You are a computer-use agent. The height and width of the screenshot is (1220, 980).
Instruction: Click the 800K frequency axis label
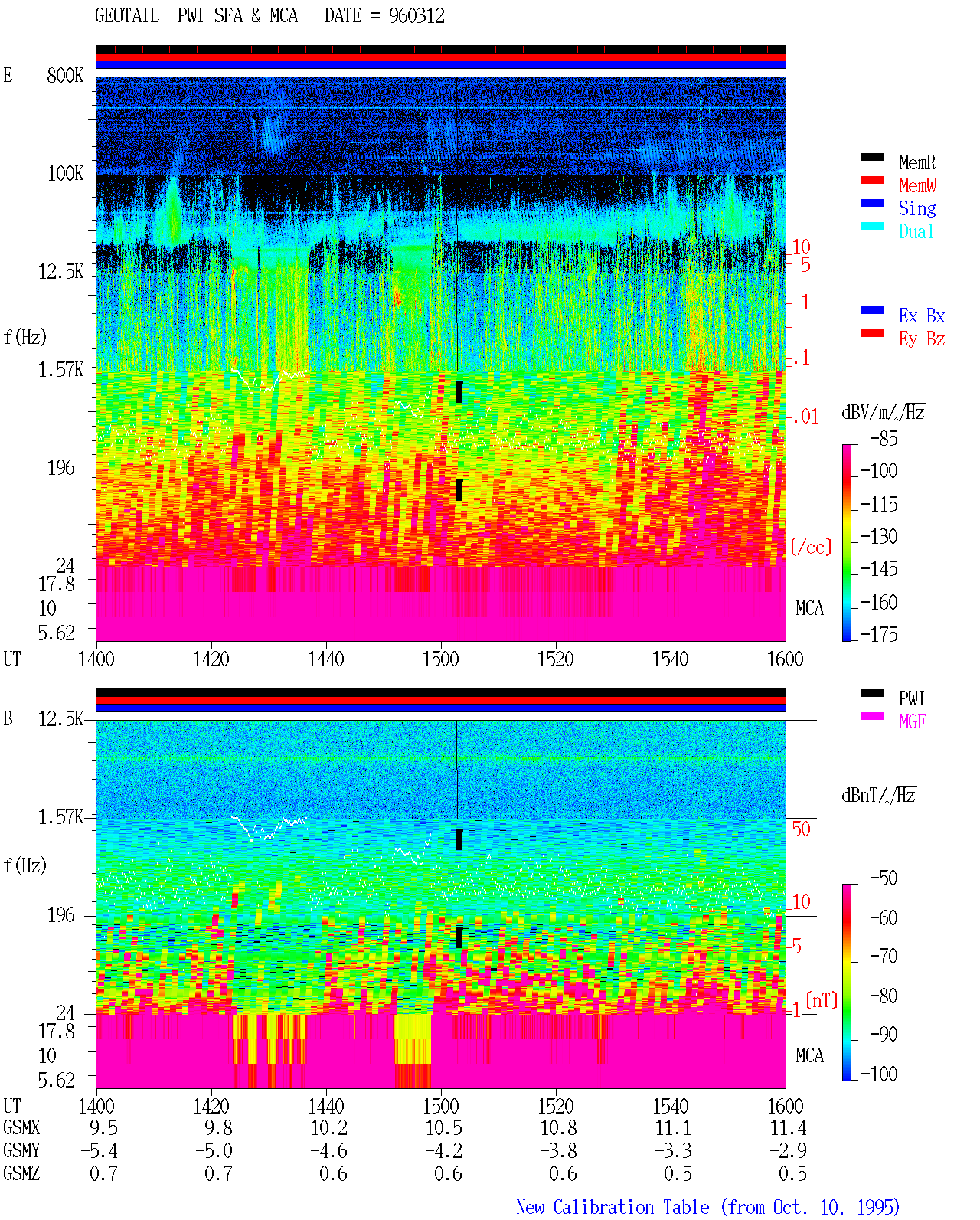click(65, 76)
